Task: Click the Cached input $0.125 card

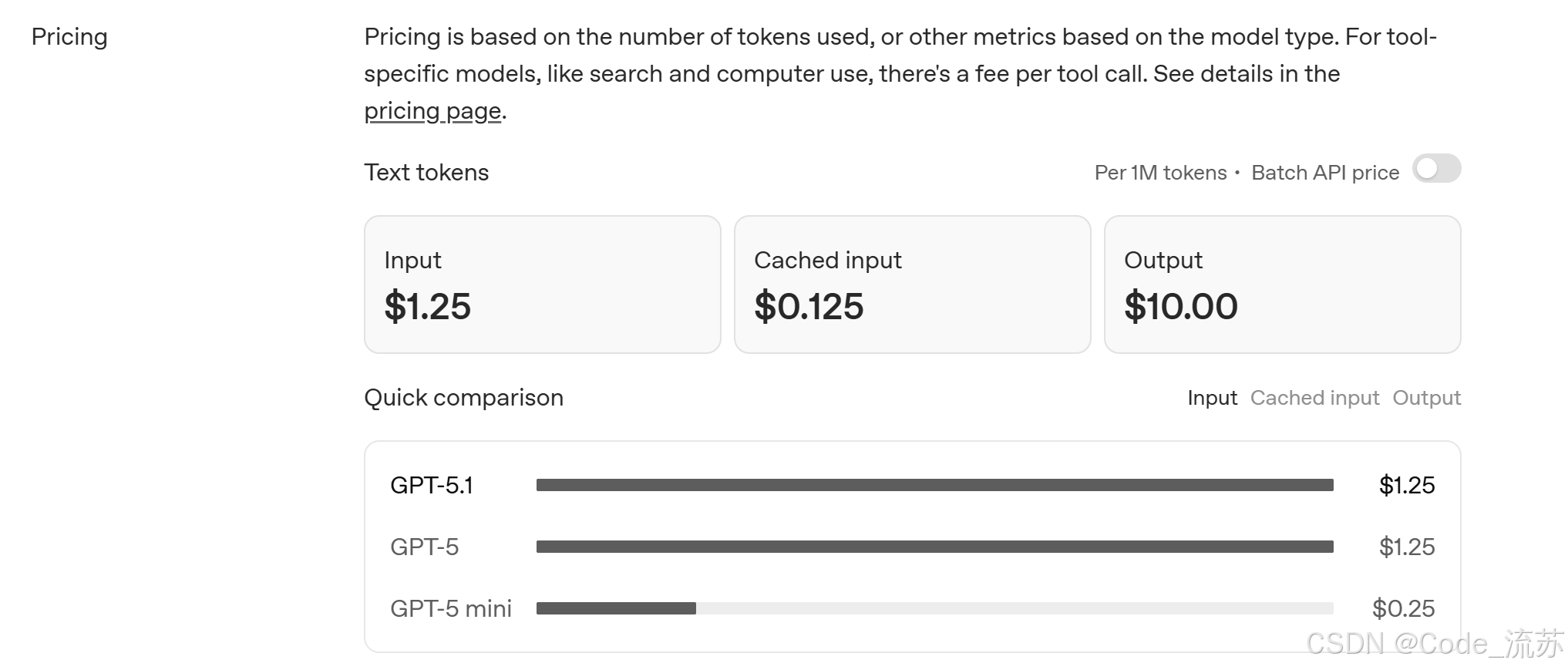Action: coord(912,284)
